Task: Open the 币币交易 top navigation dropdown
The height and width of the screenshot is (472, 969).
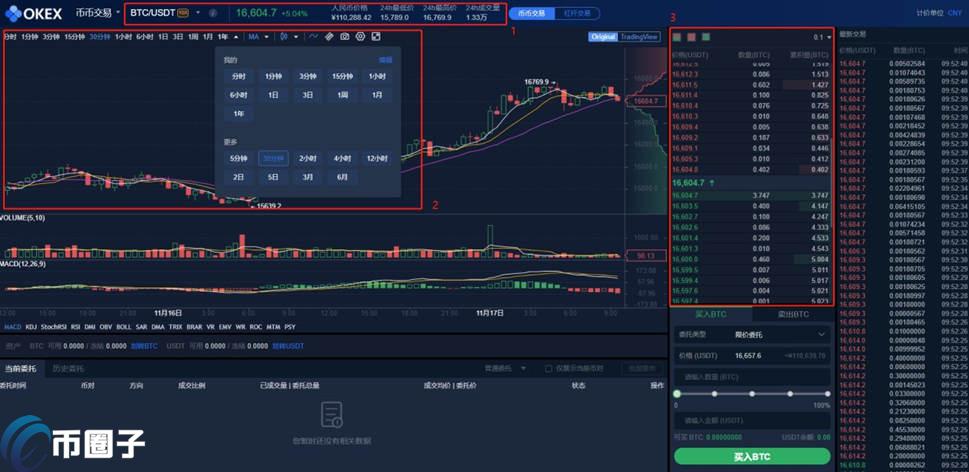Action: 98,12
